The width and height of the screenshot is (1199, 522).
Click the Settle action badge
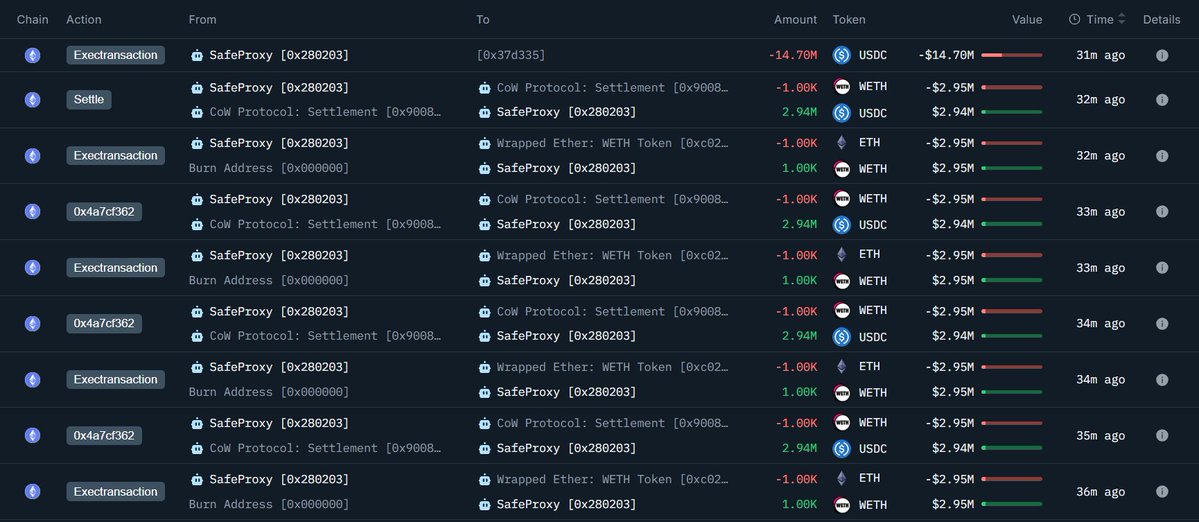(89, 100)
